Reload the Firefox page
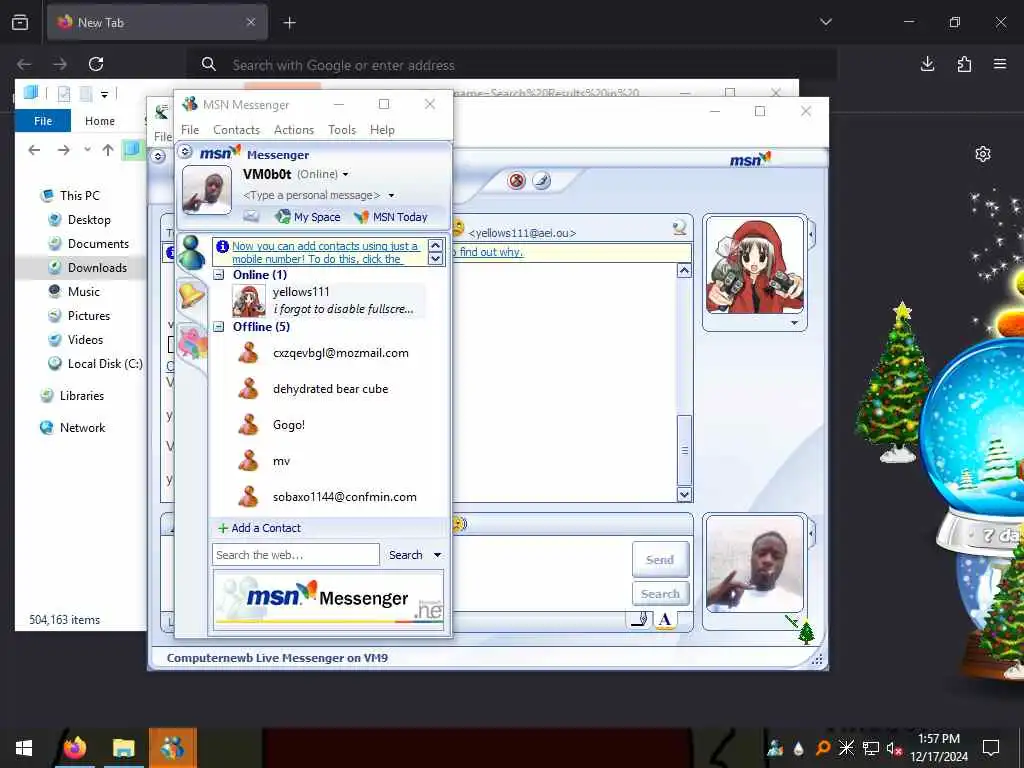 pos(96,64)
